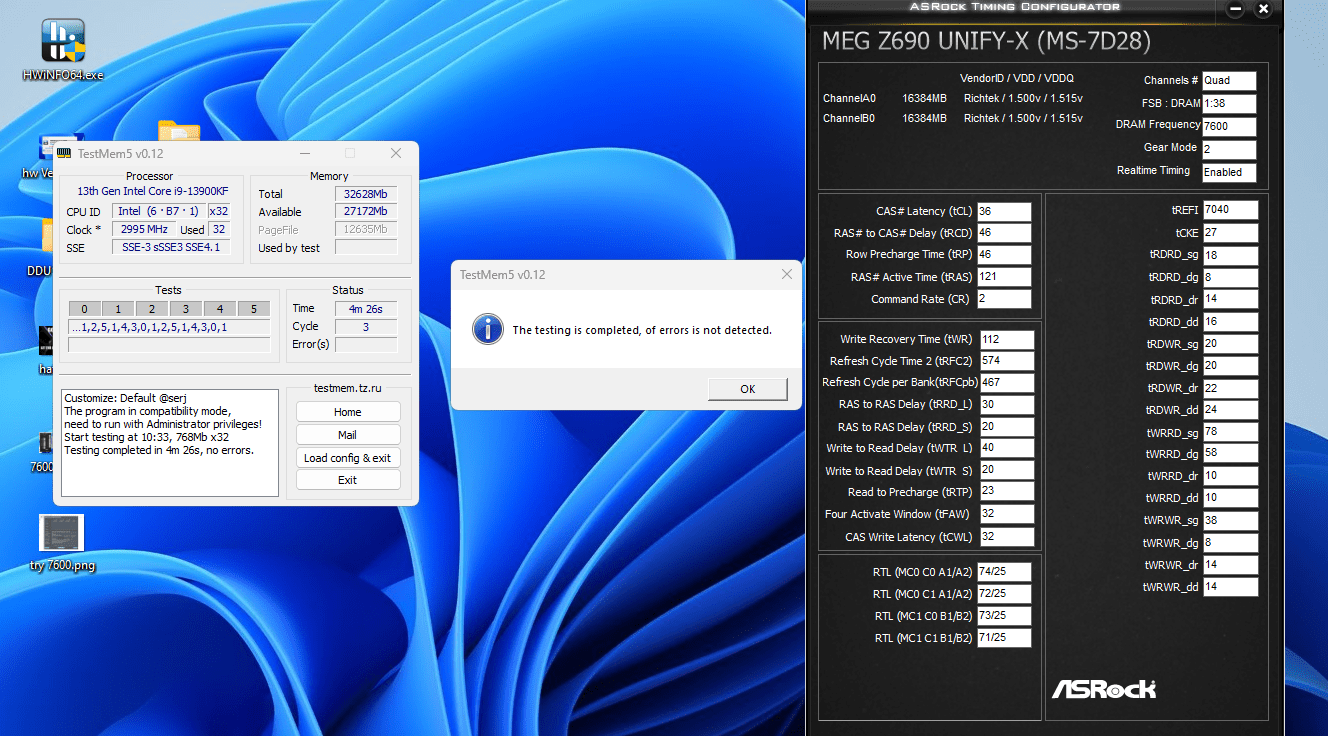
Task: Click the FSB : DRAM field 1:38
Action: coord(1229,103)
